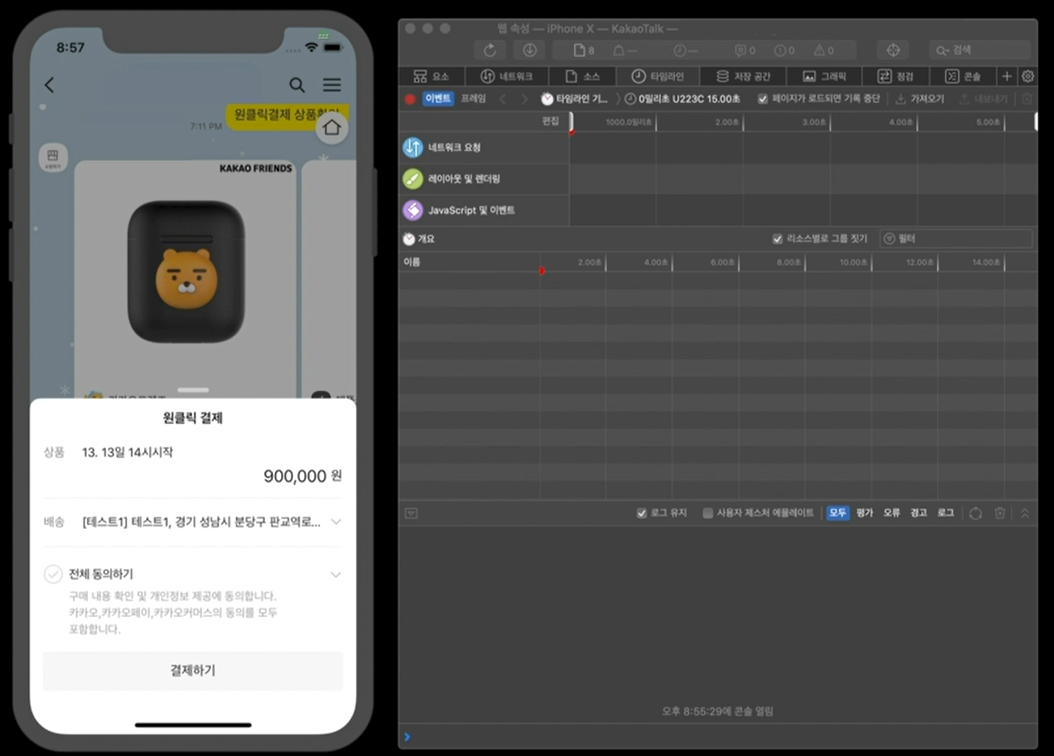This screenshot has width=1054, height=756.
Task: Select the 모두 console filter
Action: click(838, 513)
